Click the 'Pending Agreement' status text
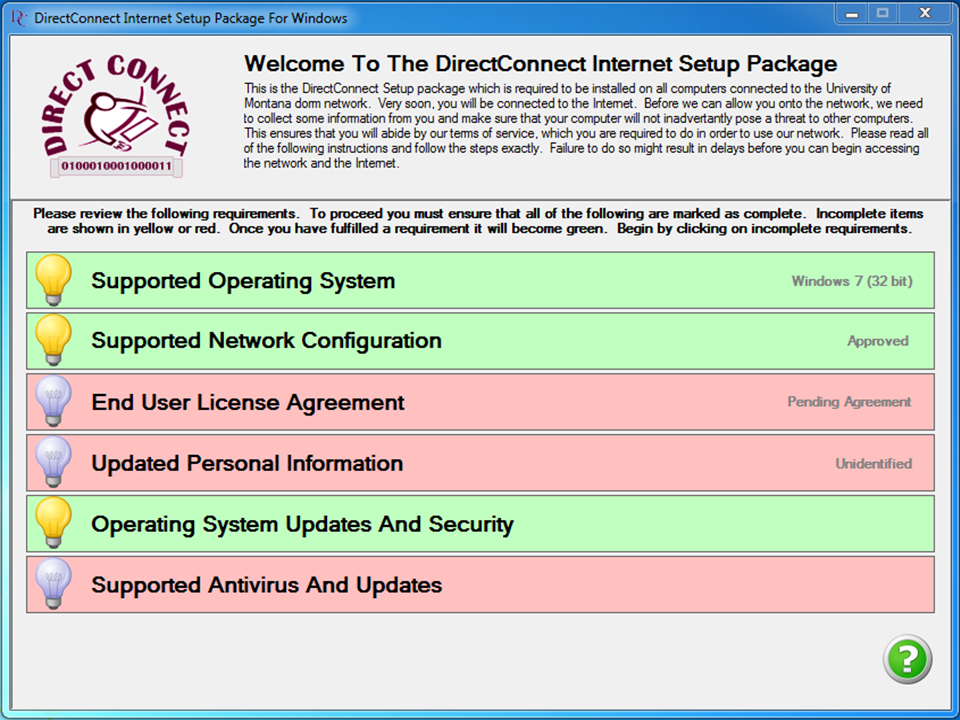Image resolution: width=960 pixels, height=720 pixels. coord(849,402)
